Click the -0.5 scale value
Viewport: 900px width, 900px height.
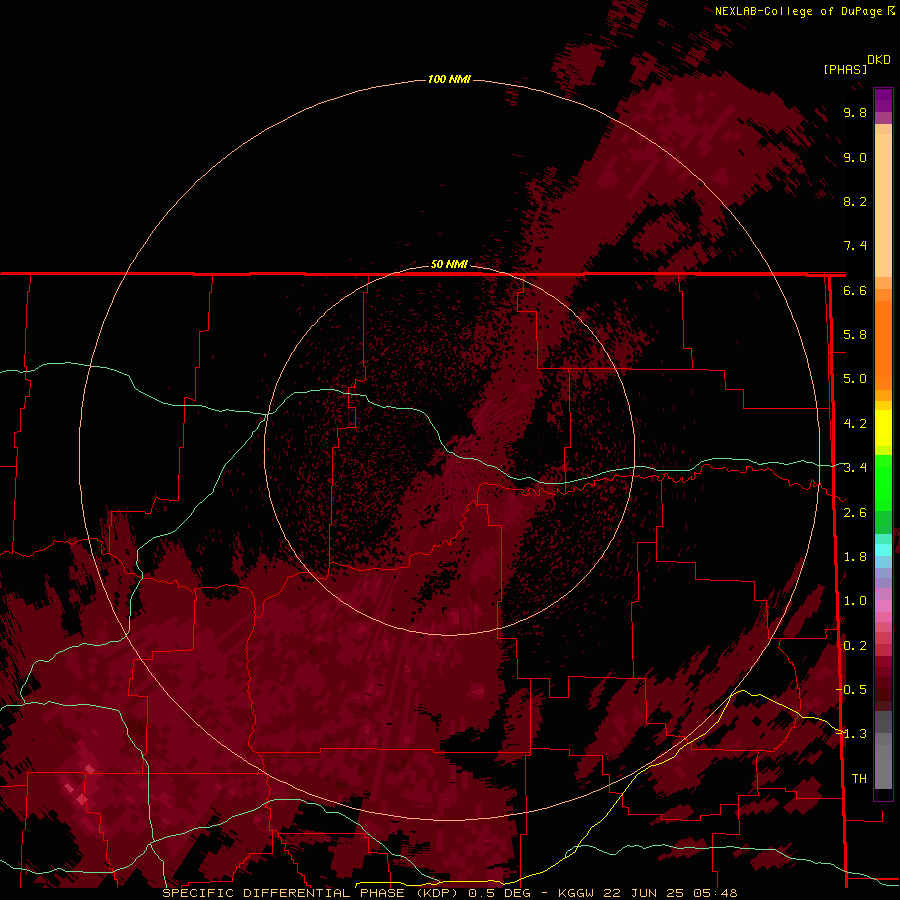tap(851, 690)
